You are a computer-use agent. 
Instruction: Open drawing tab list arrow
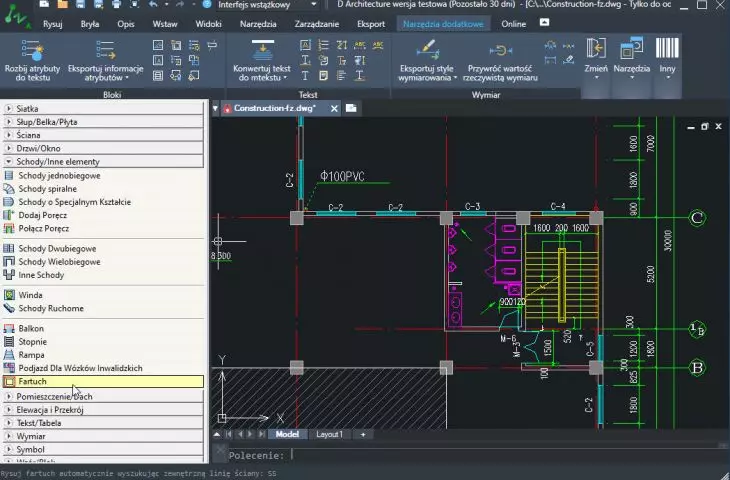tap(216, 108)
